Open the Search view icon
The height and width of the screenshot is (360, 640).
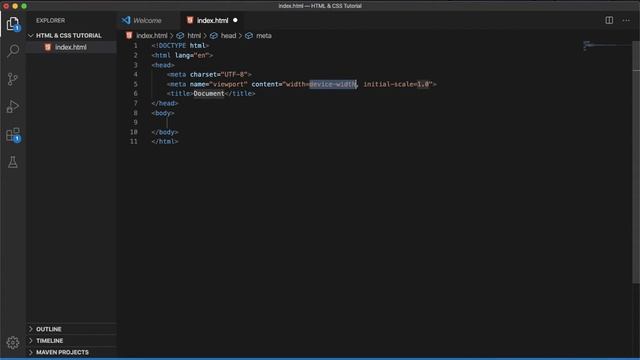tap(13, 51)
